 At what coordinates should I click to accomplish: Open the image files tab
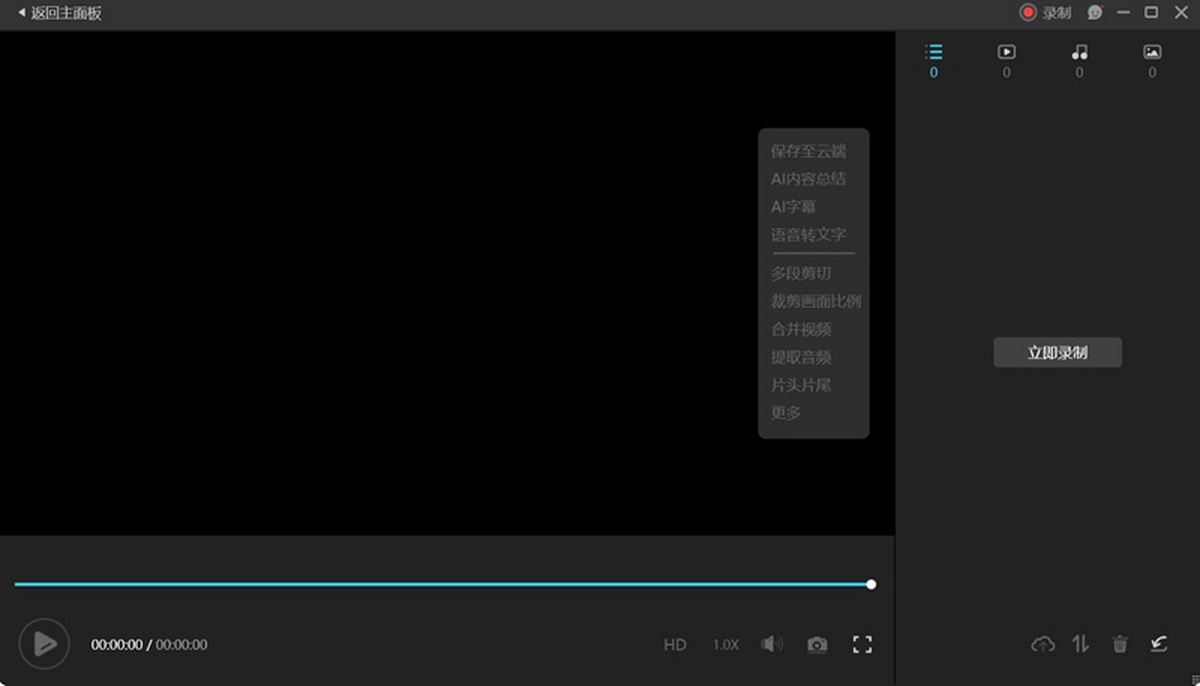(1152, 52)
